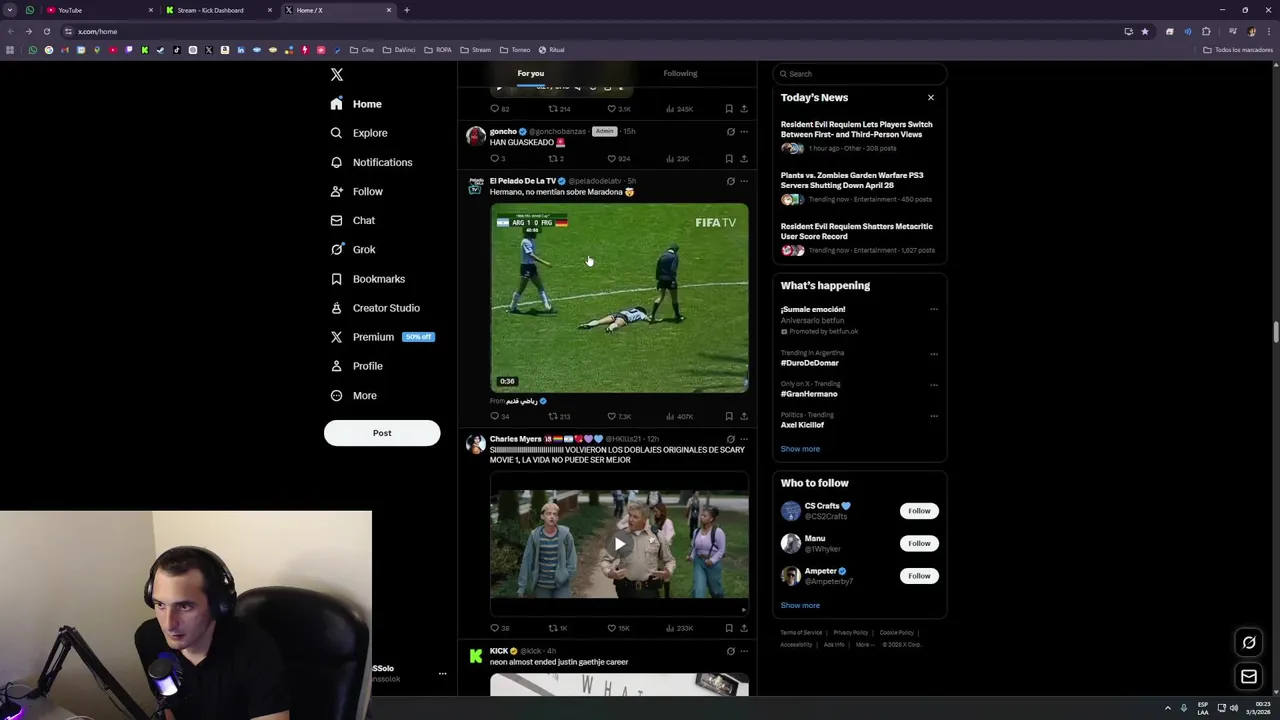Click the Search input field

click(x=859, y=73)
